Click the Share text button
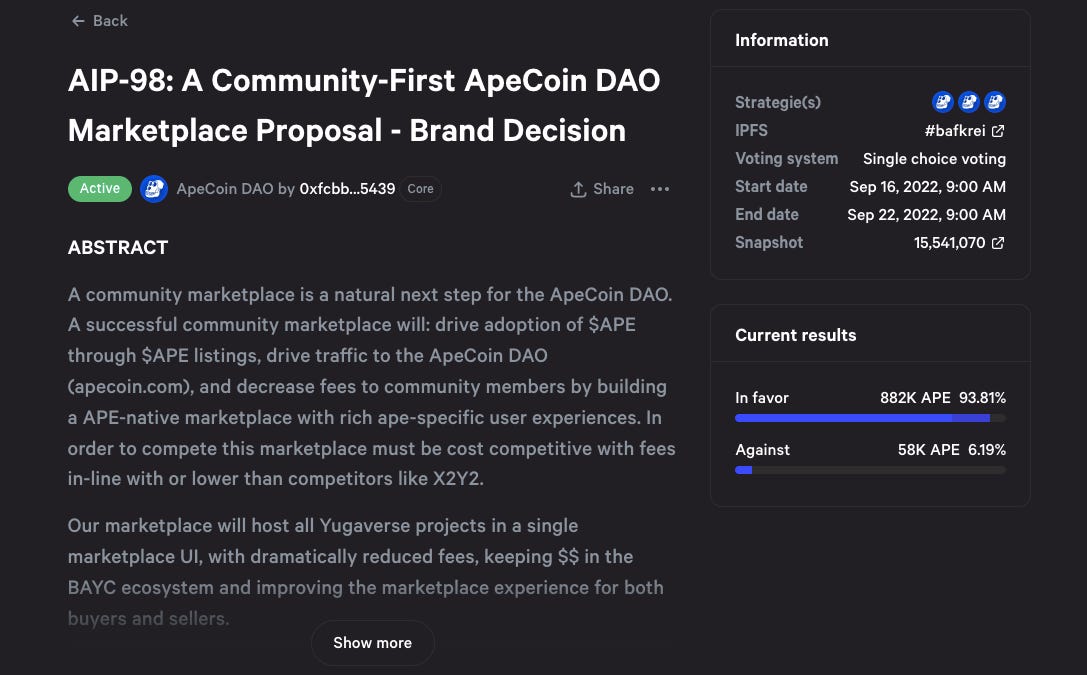Viewport: 1087px width, 675px height. click(613, 189)
